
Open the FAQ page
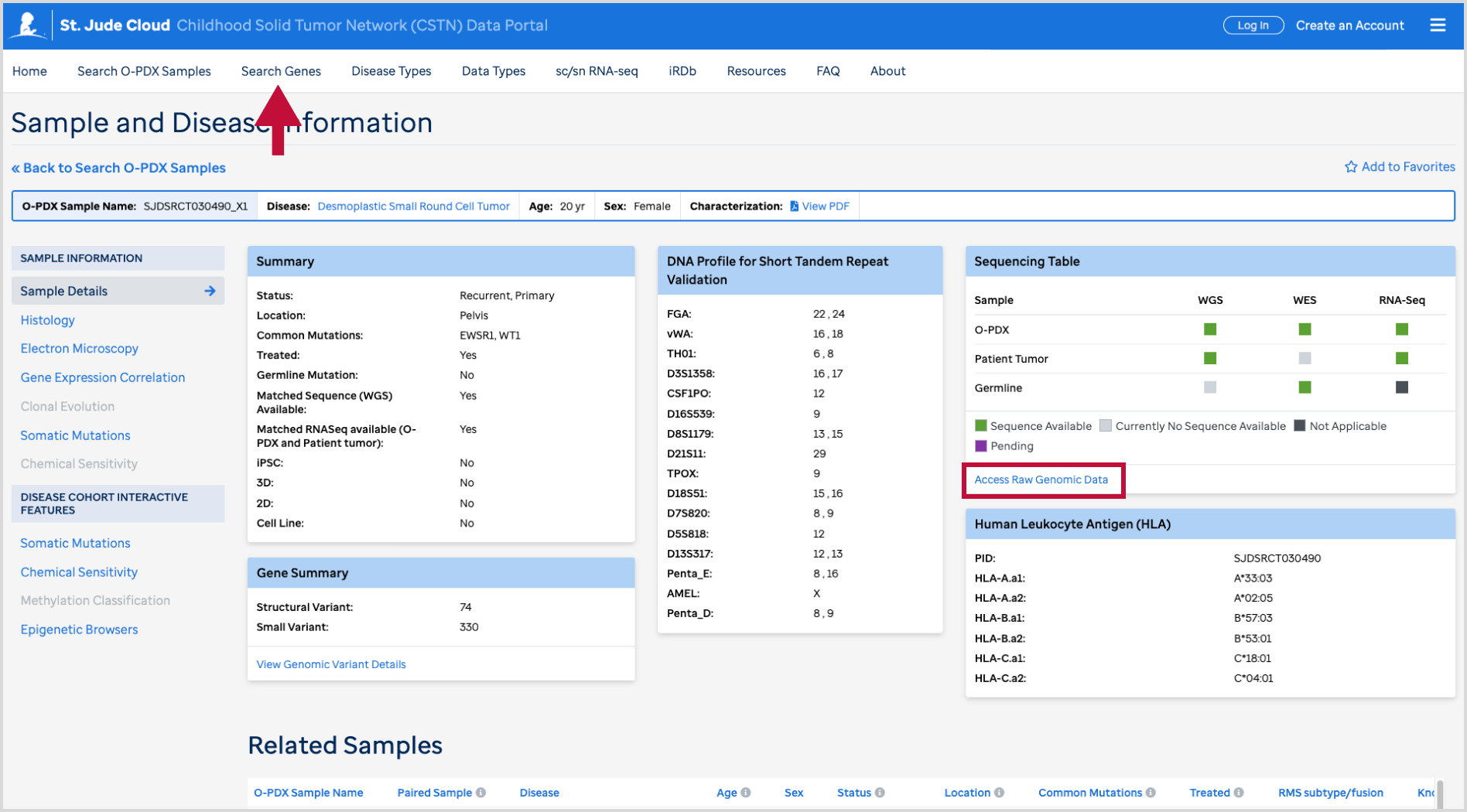[828, 71]
